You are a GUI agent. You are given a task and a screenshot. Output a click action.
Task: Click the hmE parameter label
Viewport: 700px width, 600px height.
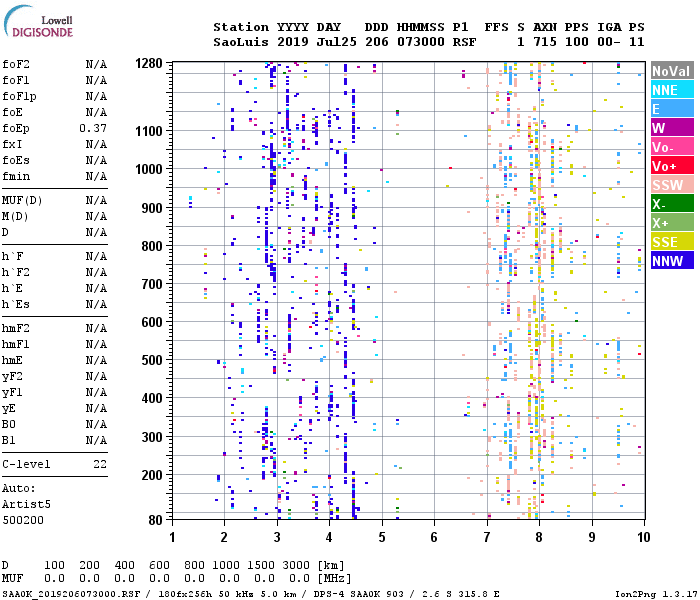click(12, 361)
